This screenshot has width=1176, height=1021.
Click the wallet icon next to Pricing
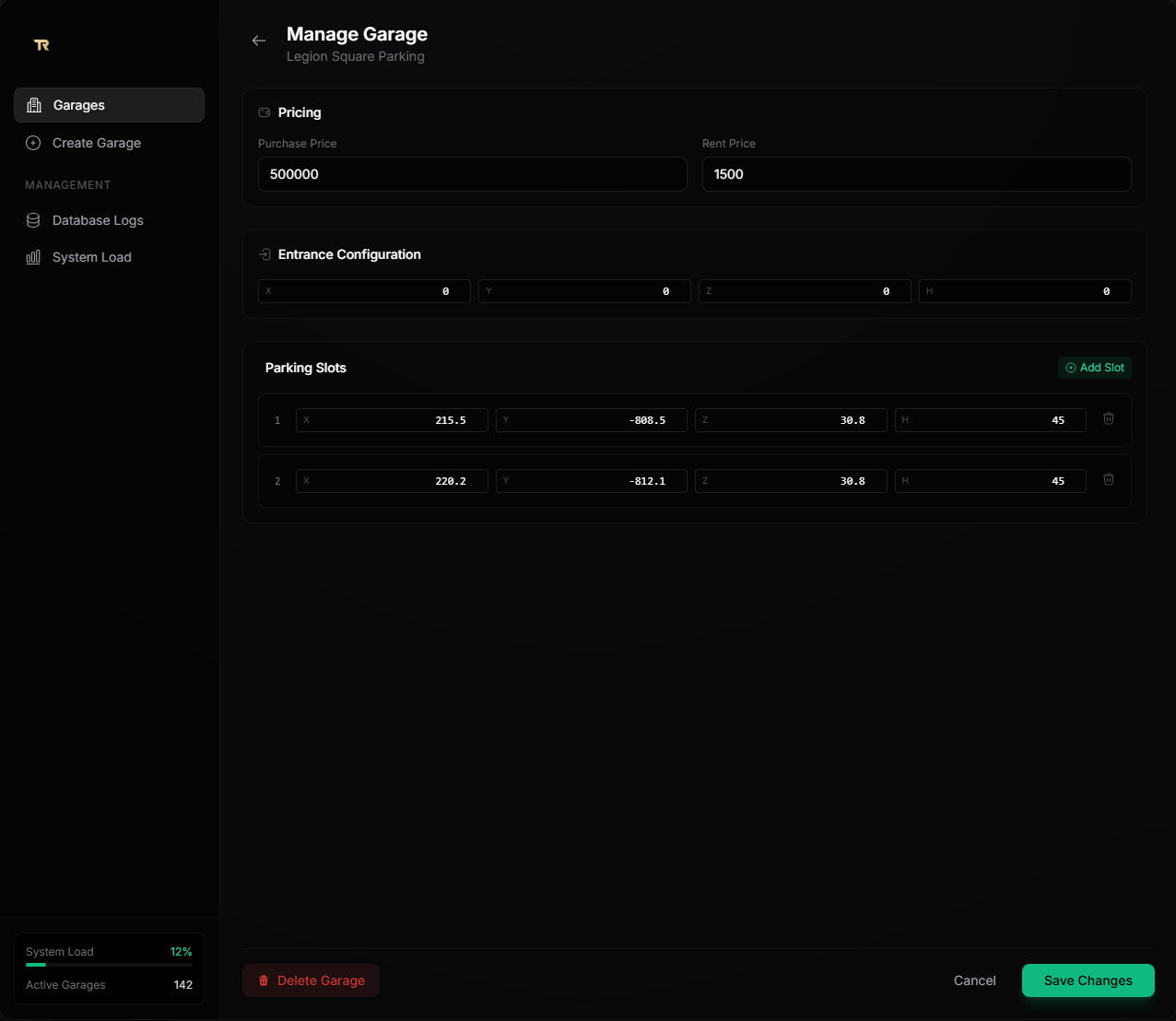coord(265,112)
